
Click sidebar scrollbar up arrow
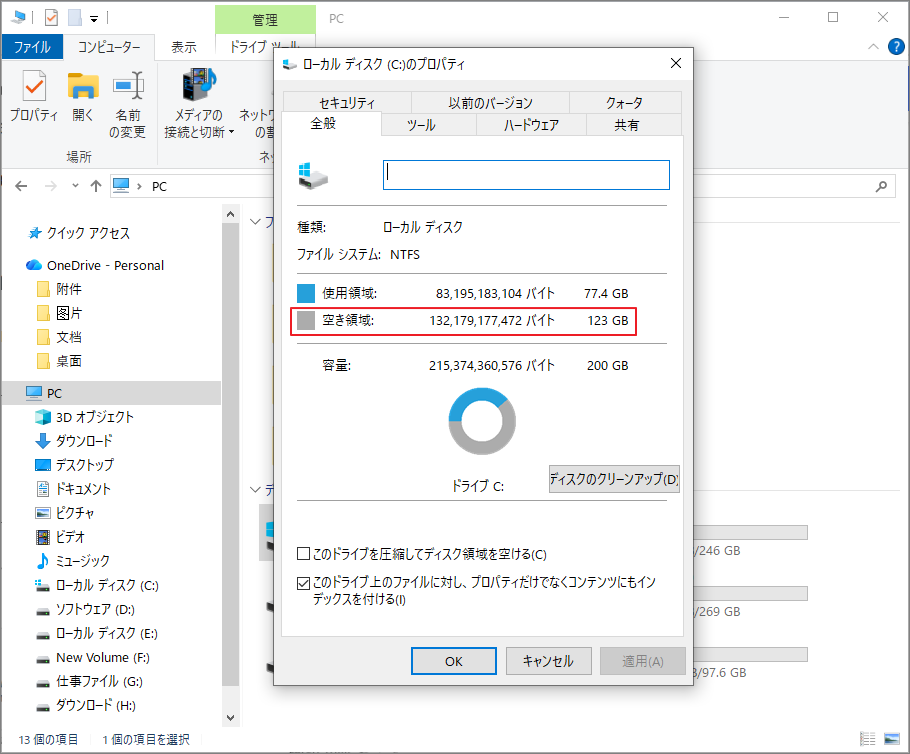coord(230,214)
